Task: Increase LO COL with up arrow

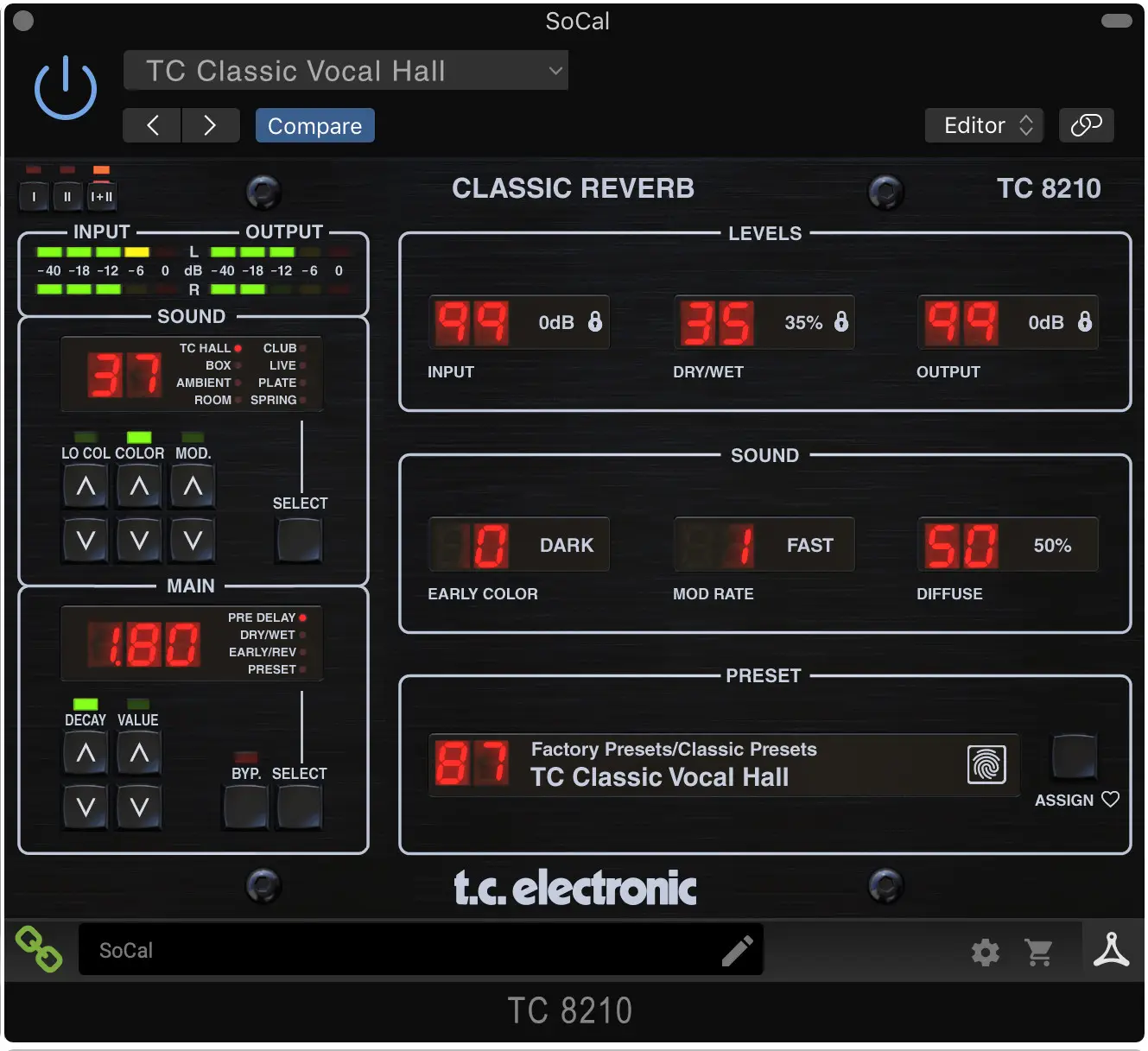Action: 86,486
